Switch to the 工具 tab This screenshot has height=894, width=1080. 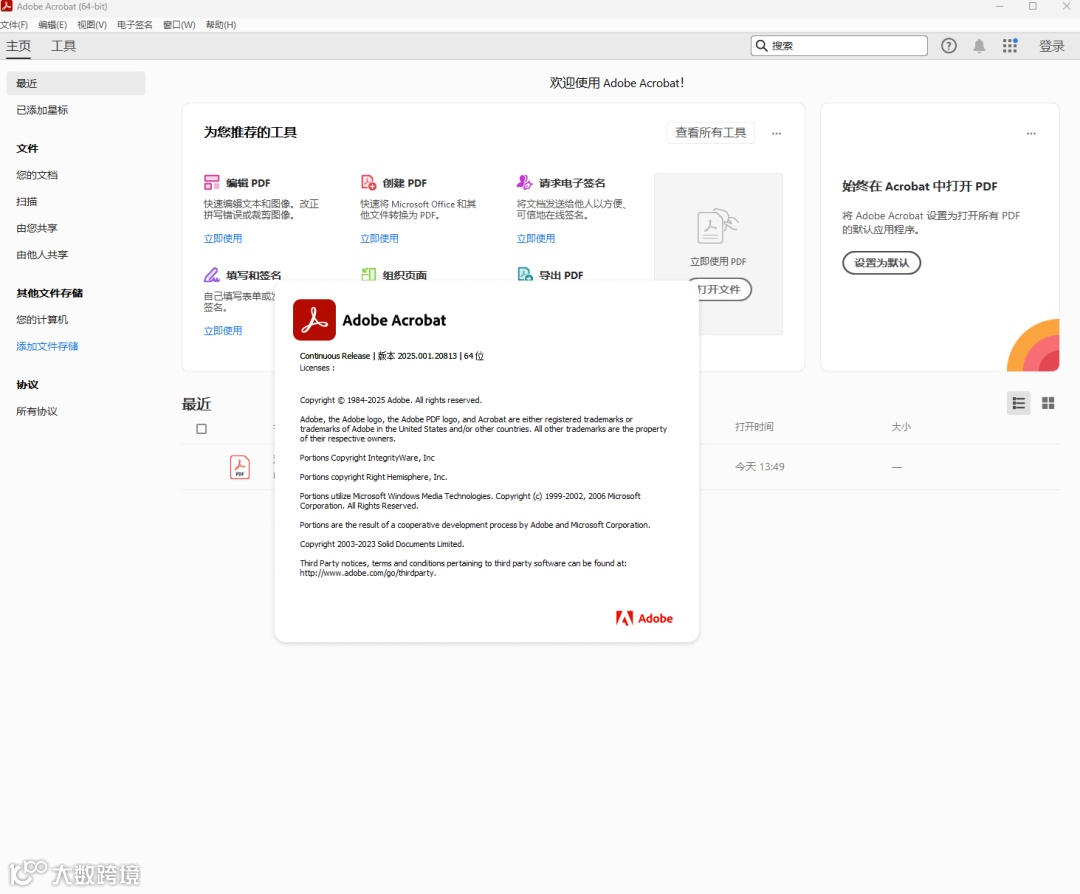(x=63, y=46)
